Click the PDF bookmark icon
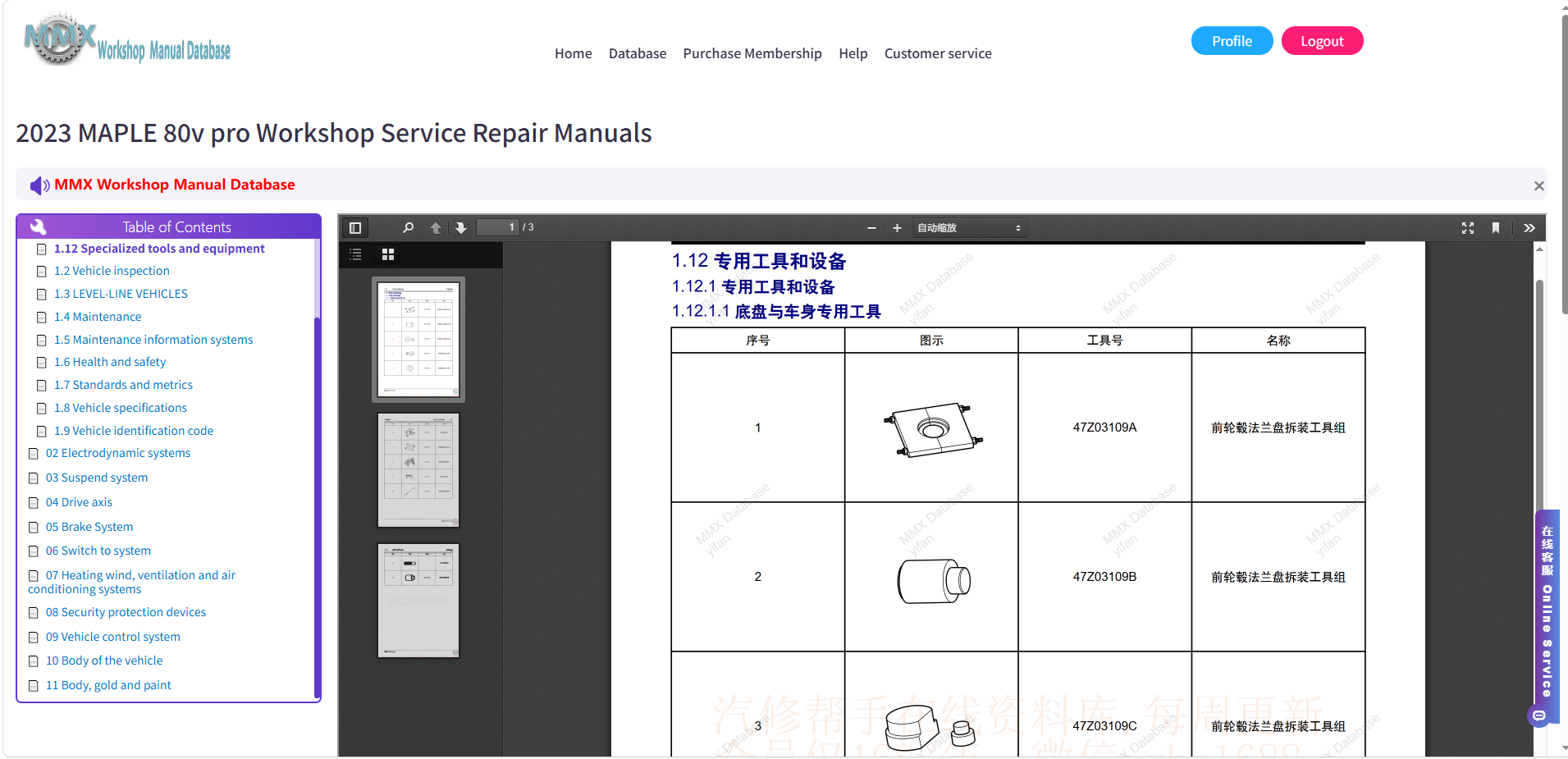This screenshot has height=759, width=1568. (x=1496, y=228)
